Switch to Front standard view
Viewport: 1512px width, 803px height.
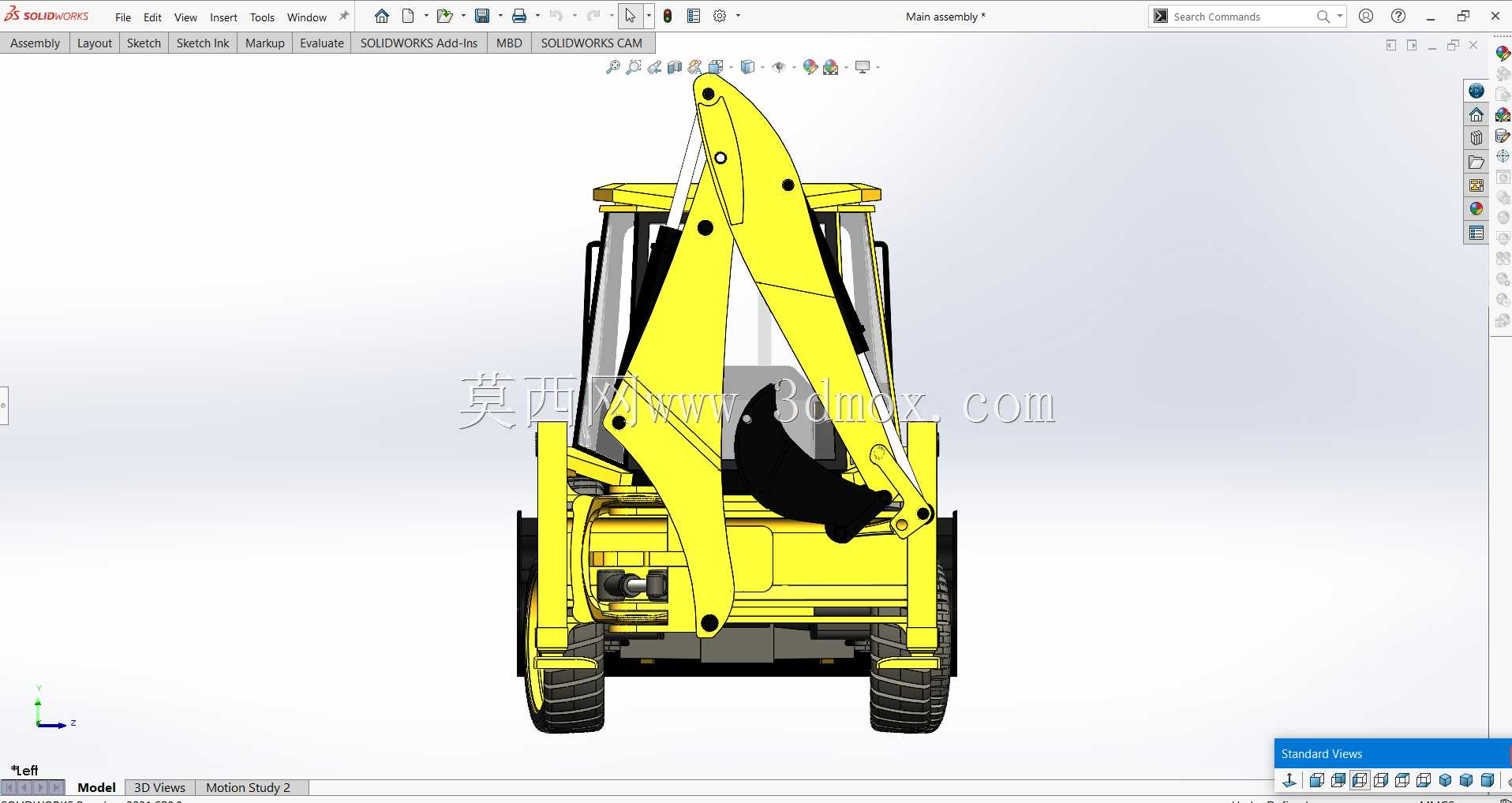1317,780
